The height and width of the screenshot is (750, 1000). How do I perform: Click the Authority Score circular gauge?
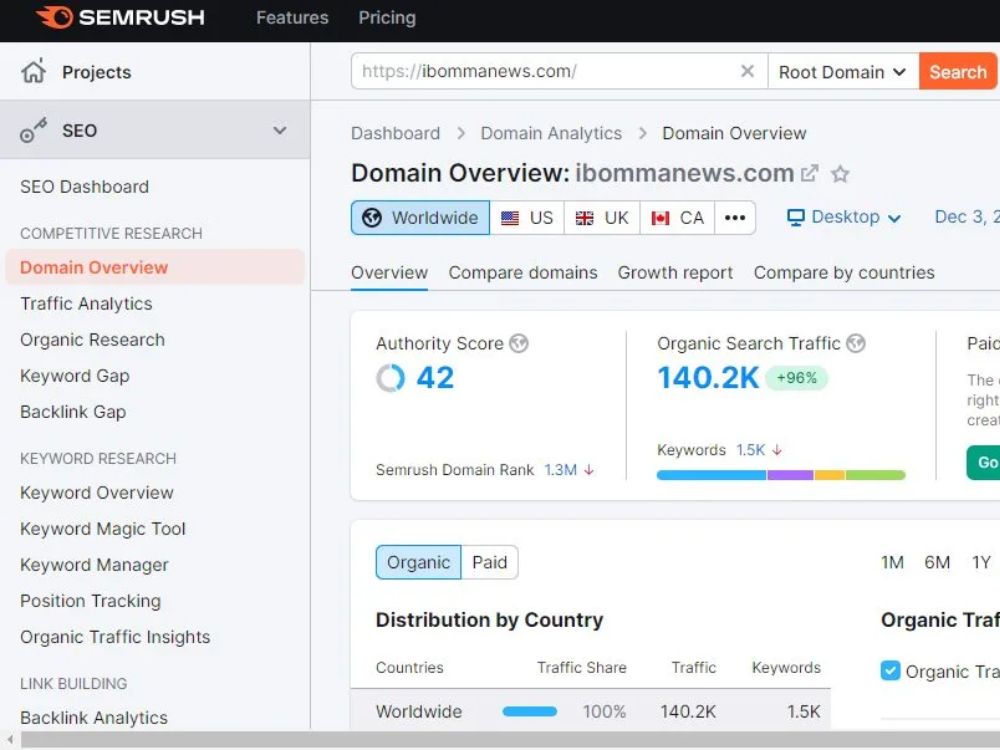pos(390,378)
